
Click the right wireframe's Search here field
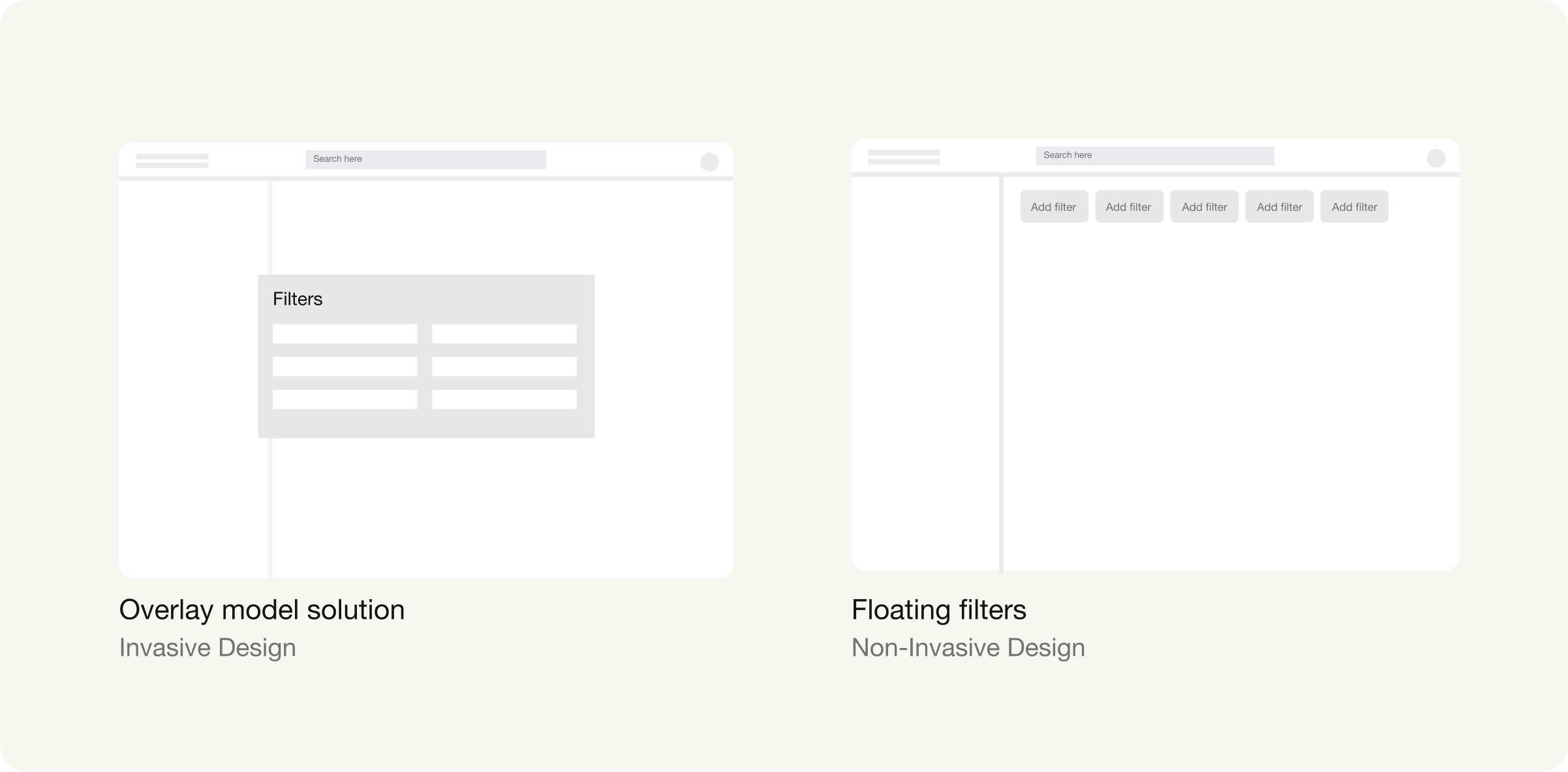[x=1154, y=155]
